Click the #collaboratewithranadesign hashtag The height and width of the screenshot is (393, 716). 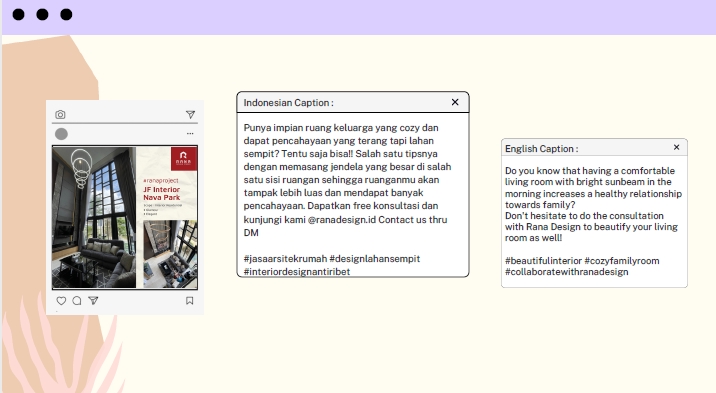[567, 272]
